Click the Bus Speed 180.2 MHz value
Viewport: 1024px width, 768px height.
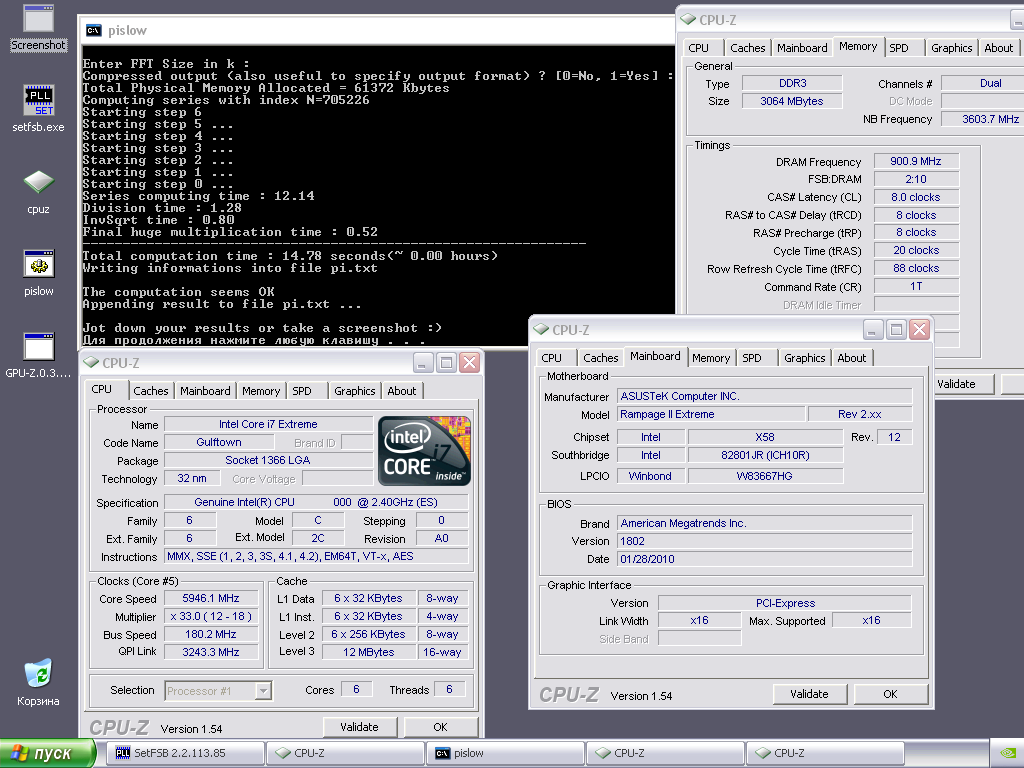pos(211,634)
